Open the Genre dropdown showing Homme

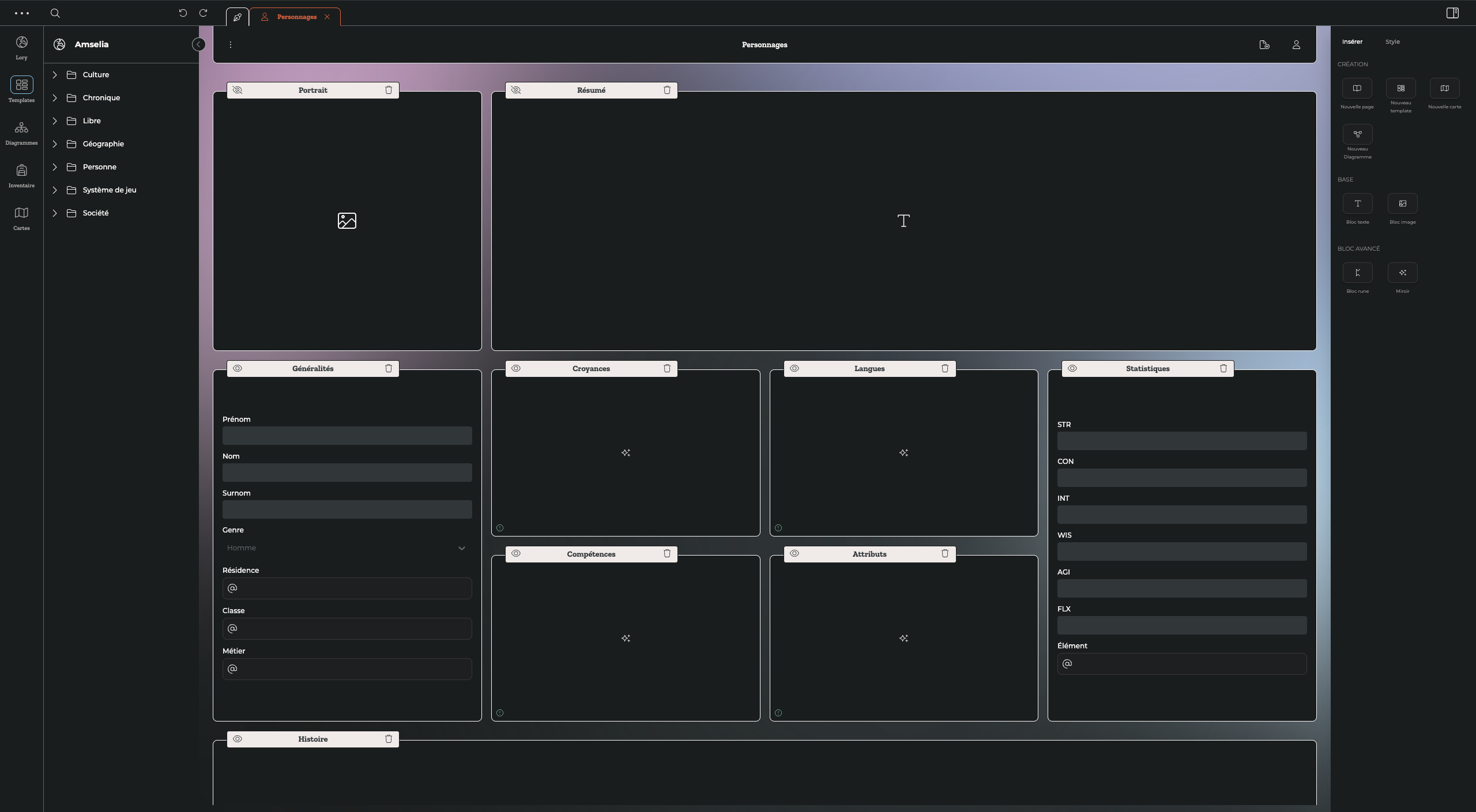click(x=347, y=548)
